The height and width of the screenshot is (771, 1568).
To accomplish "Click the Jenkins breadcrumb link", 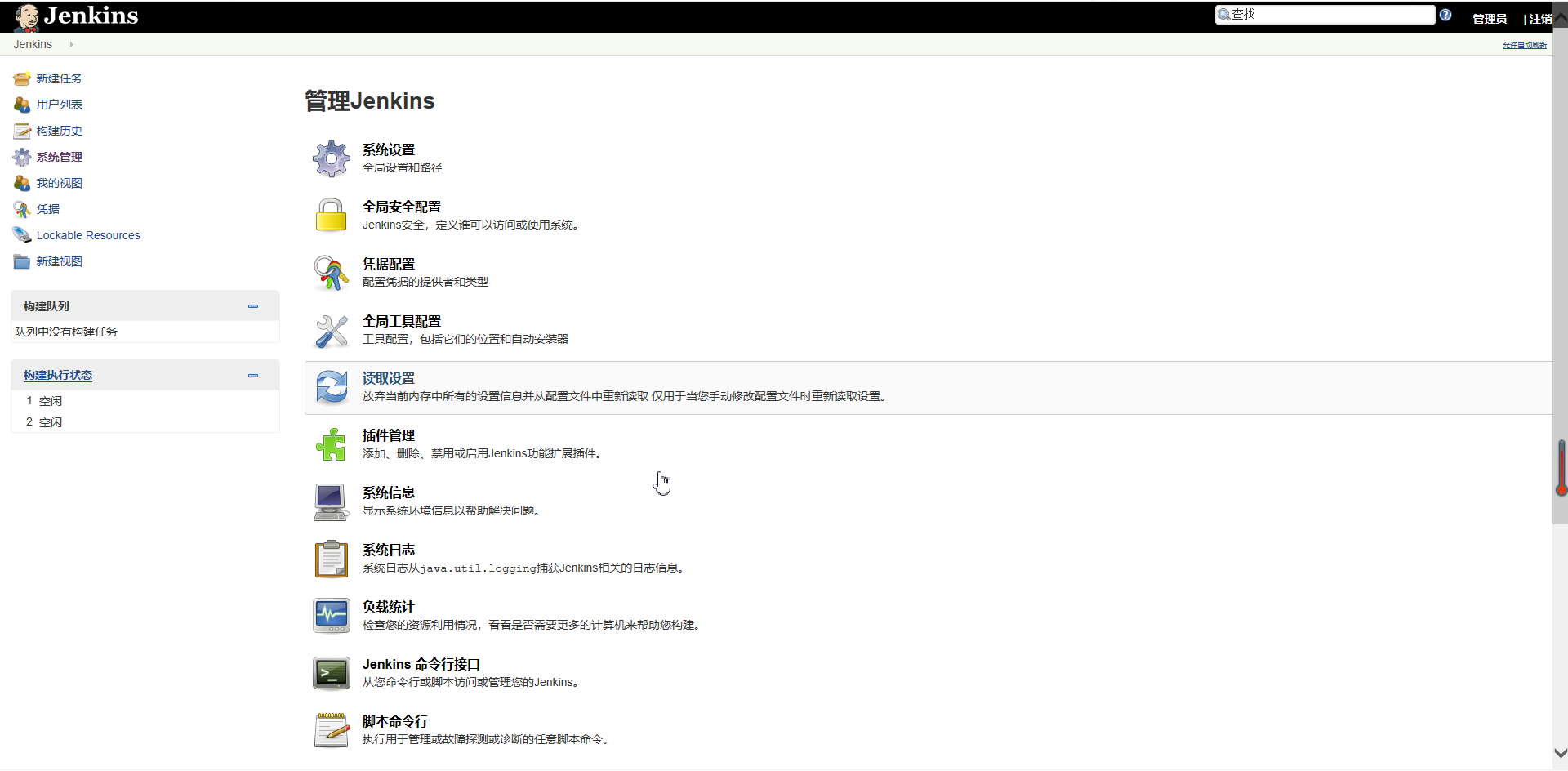I will (33, 44).
